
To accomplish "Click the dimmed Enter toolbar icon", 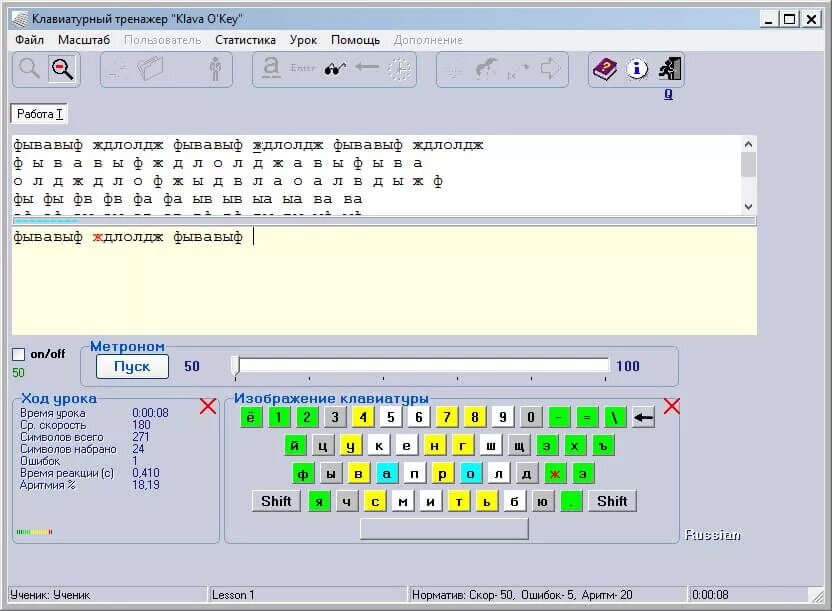I will (x=303, y=68).
